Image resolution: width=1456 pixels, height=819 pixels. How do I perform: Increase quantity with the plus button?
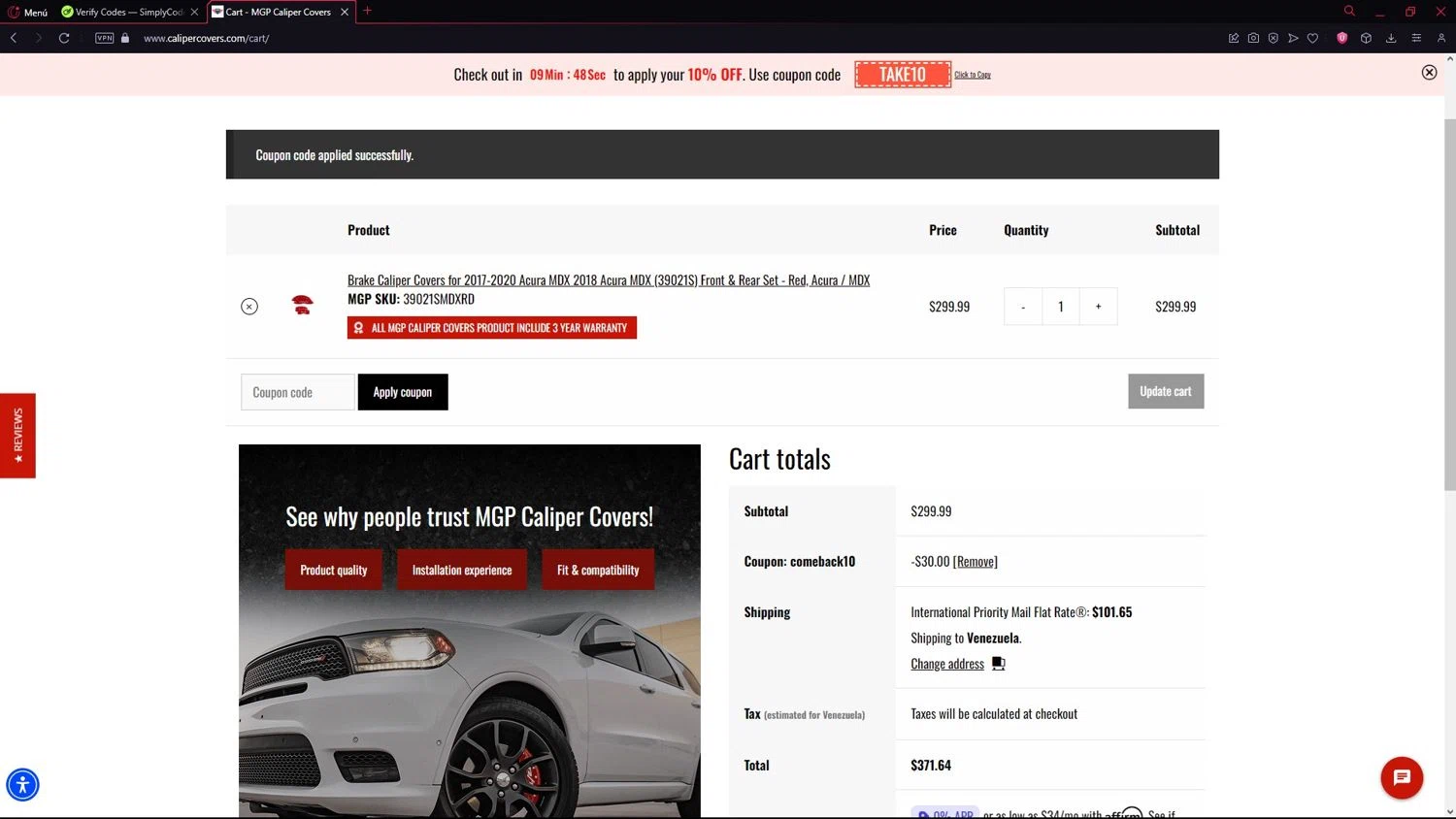click(x=1098, y=307)
